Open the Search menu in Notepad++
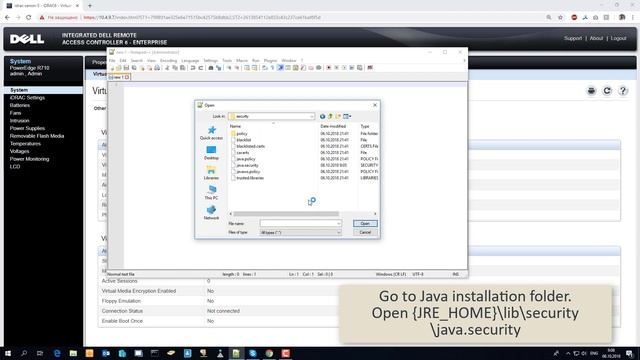640x360 pixels. pyautogui.click(x=137, y=60)
